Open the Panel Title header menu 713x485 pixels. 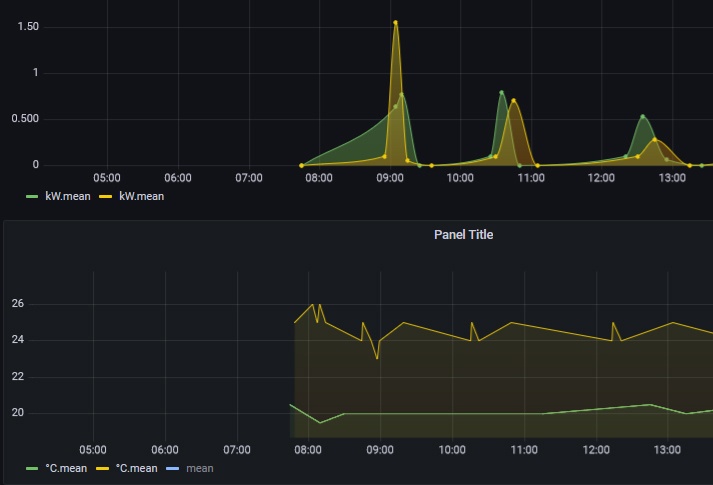click(463, 235)
